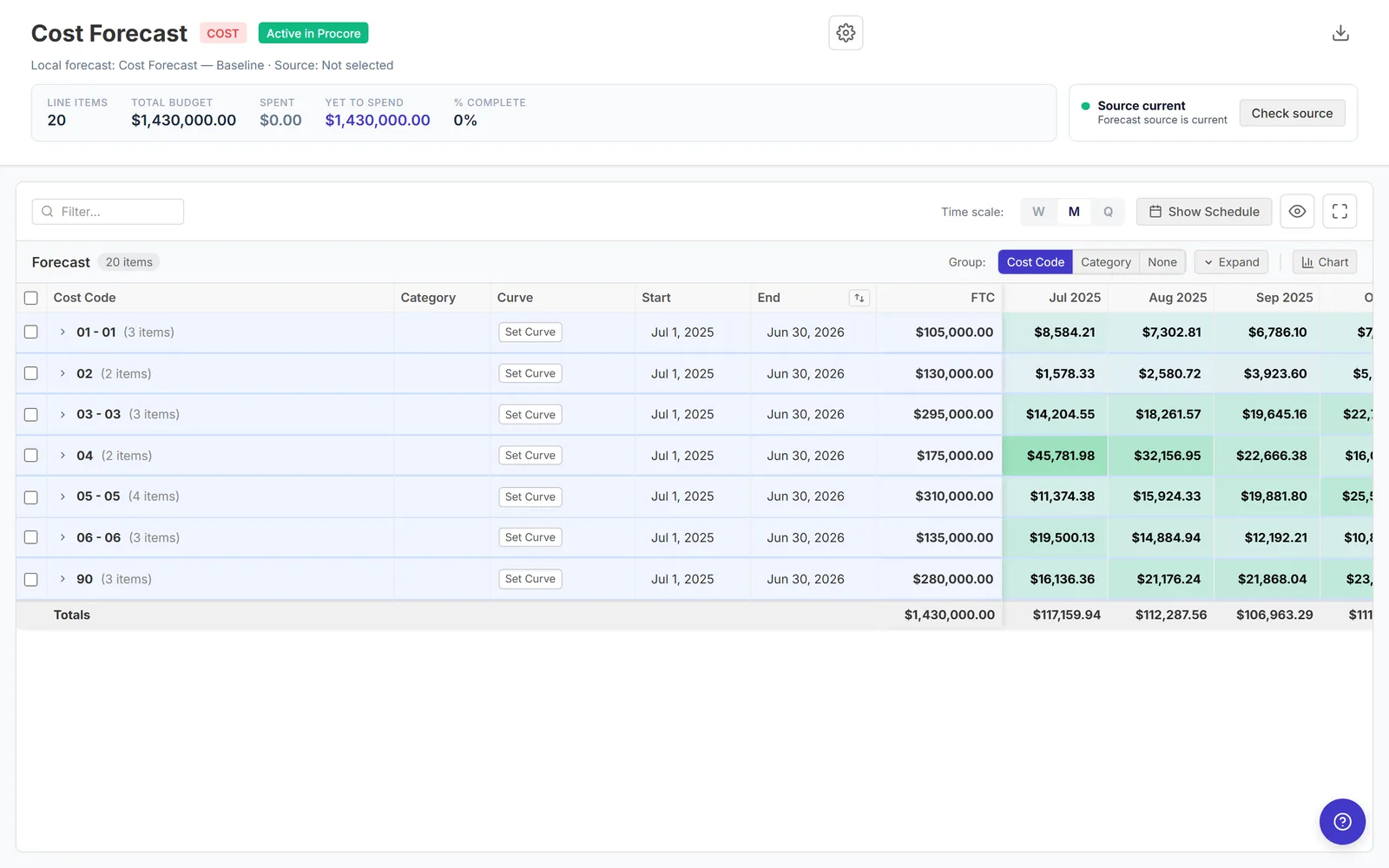The height and width of the screenshot is (868, 1389).
Task: Switch time scale to Quarterly (Q)
Action: point(1108,212)
